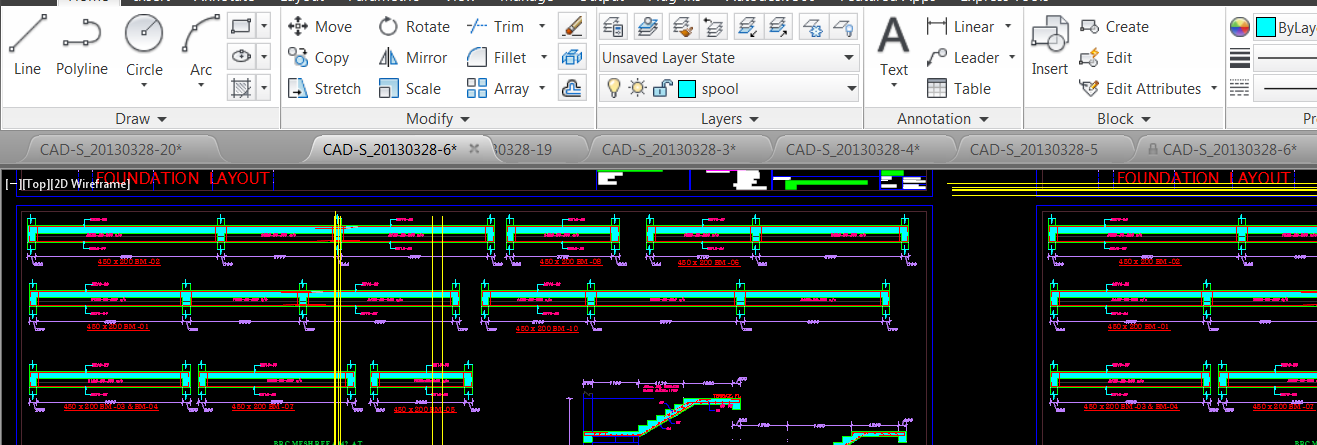Expand the Modify panel title
Screen dimensions: 1317x445
tap(438, 118)
